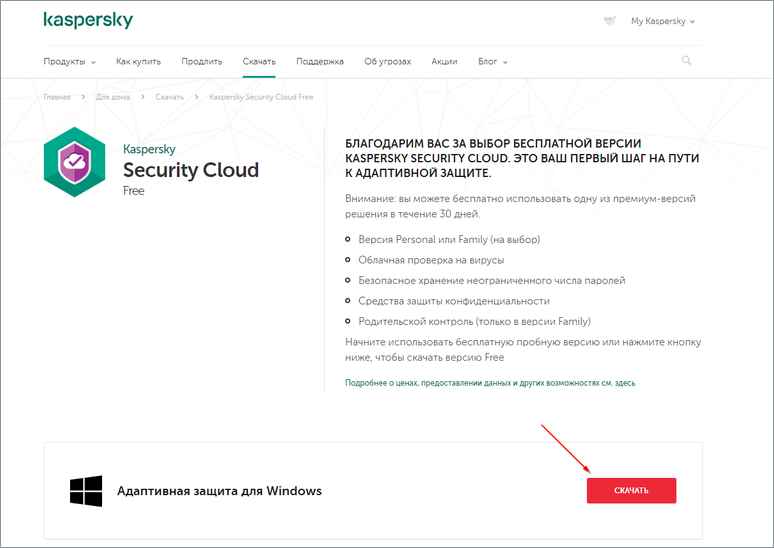The width and height of the screenshot is (774, 548).
Task: Click the Windows logo icon
Action: tap(86, 491)
